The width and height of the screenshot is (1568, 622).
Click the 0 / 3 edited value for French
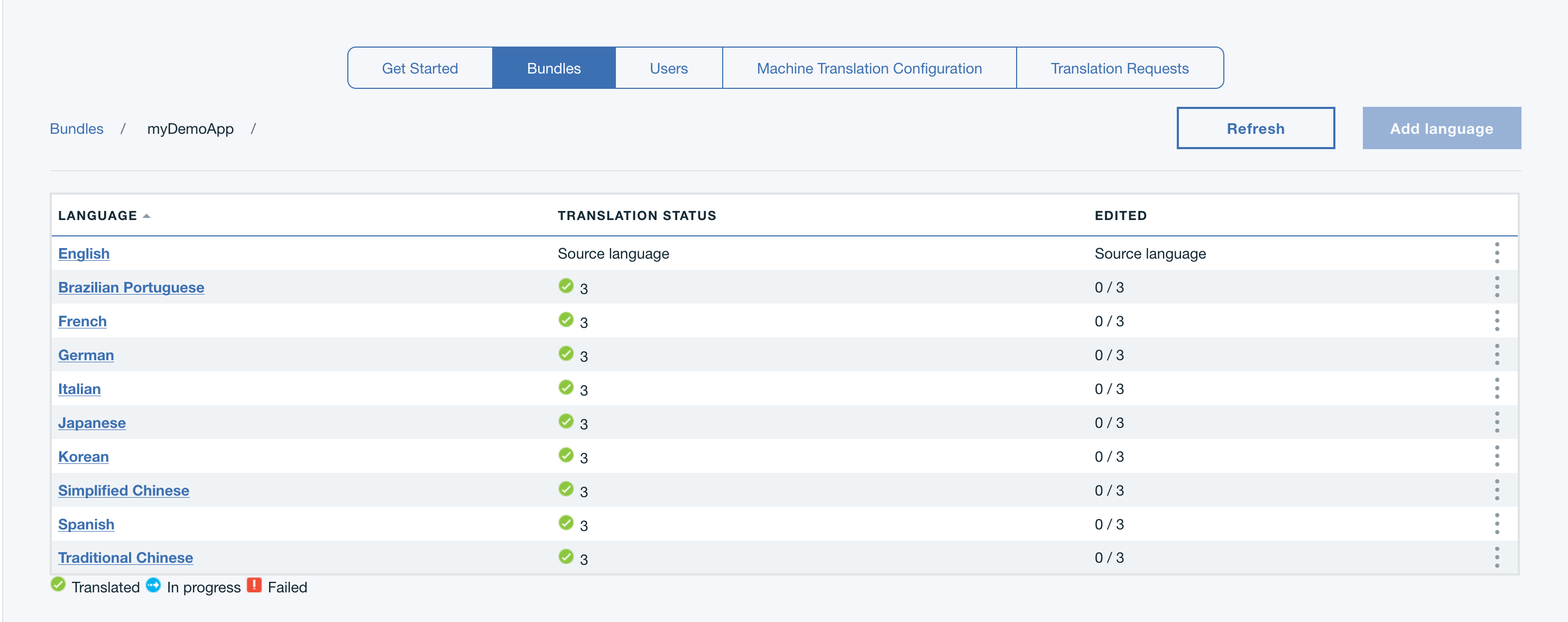(1109, 321)
